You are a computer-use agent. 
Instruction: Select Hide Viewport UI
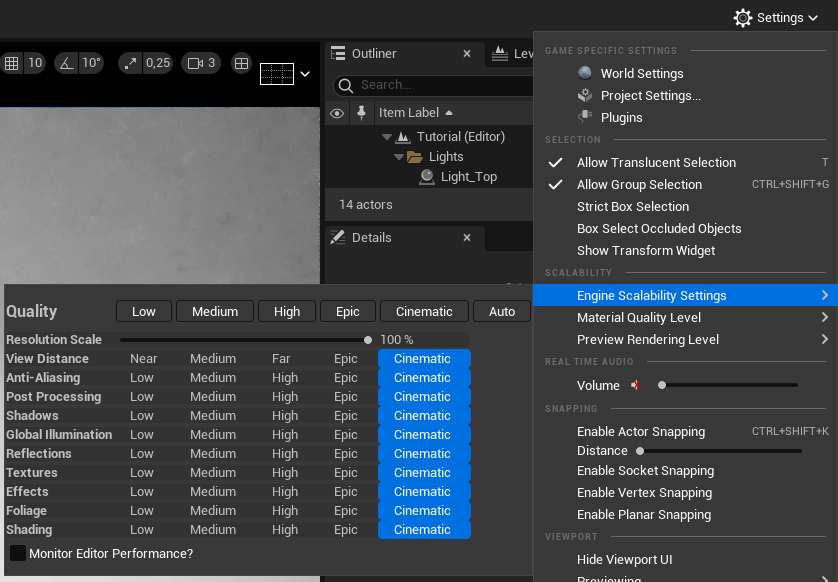(686, 560)
